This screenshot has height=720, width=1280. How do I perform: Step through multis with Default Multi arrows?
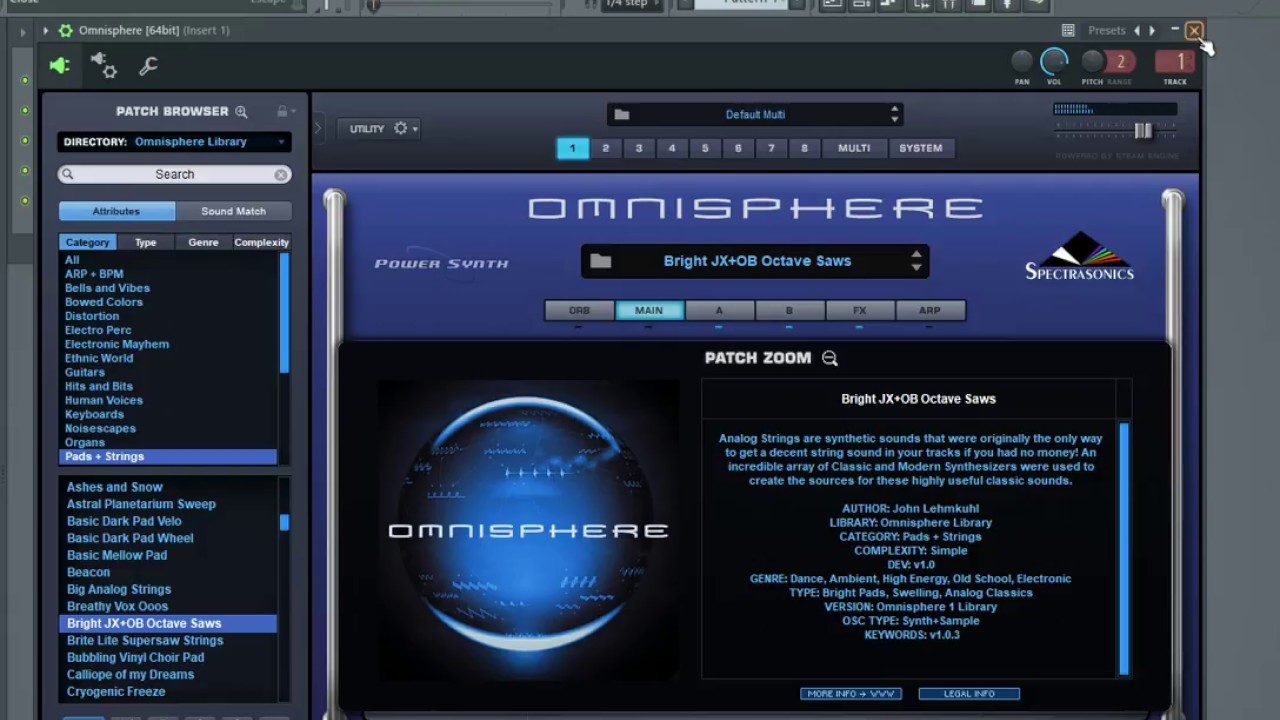click(894, 115)
